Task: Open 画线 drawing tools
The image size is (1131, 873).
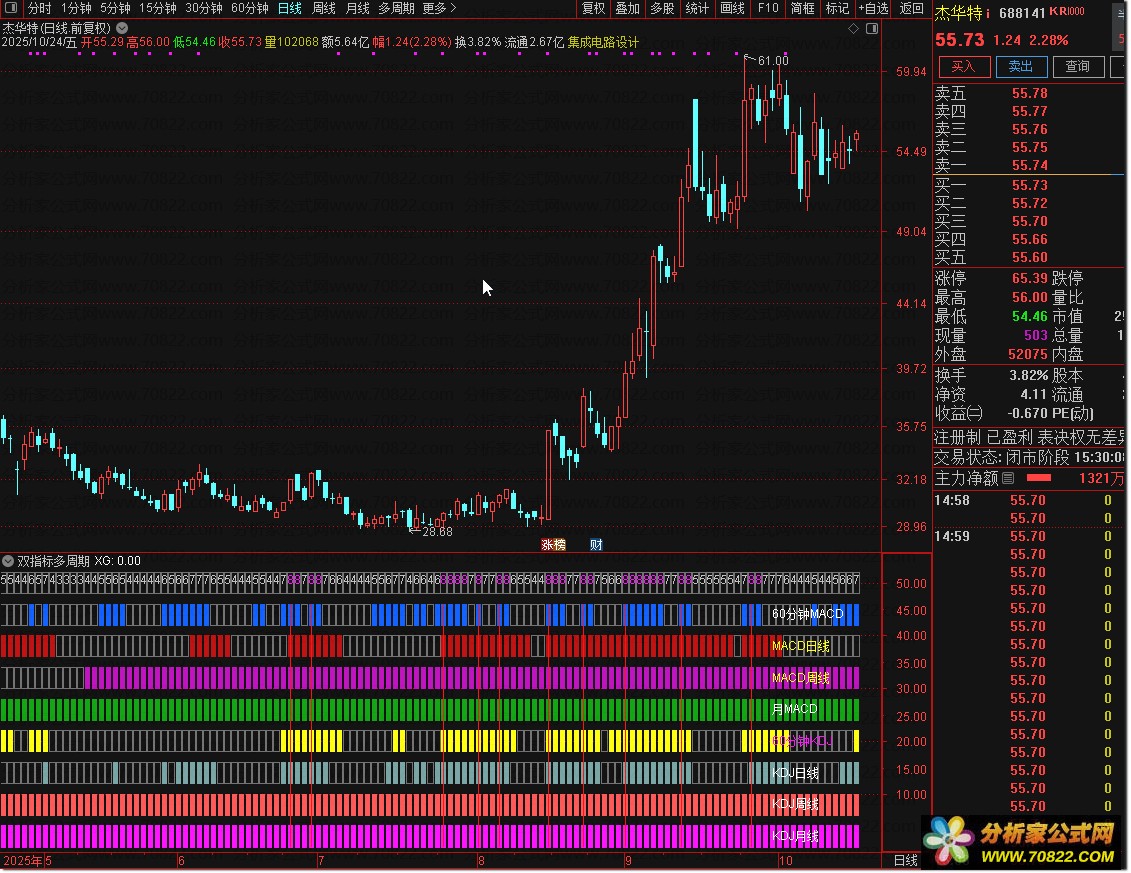Action: (732, 8)
